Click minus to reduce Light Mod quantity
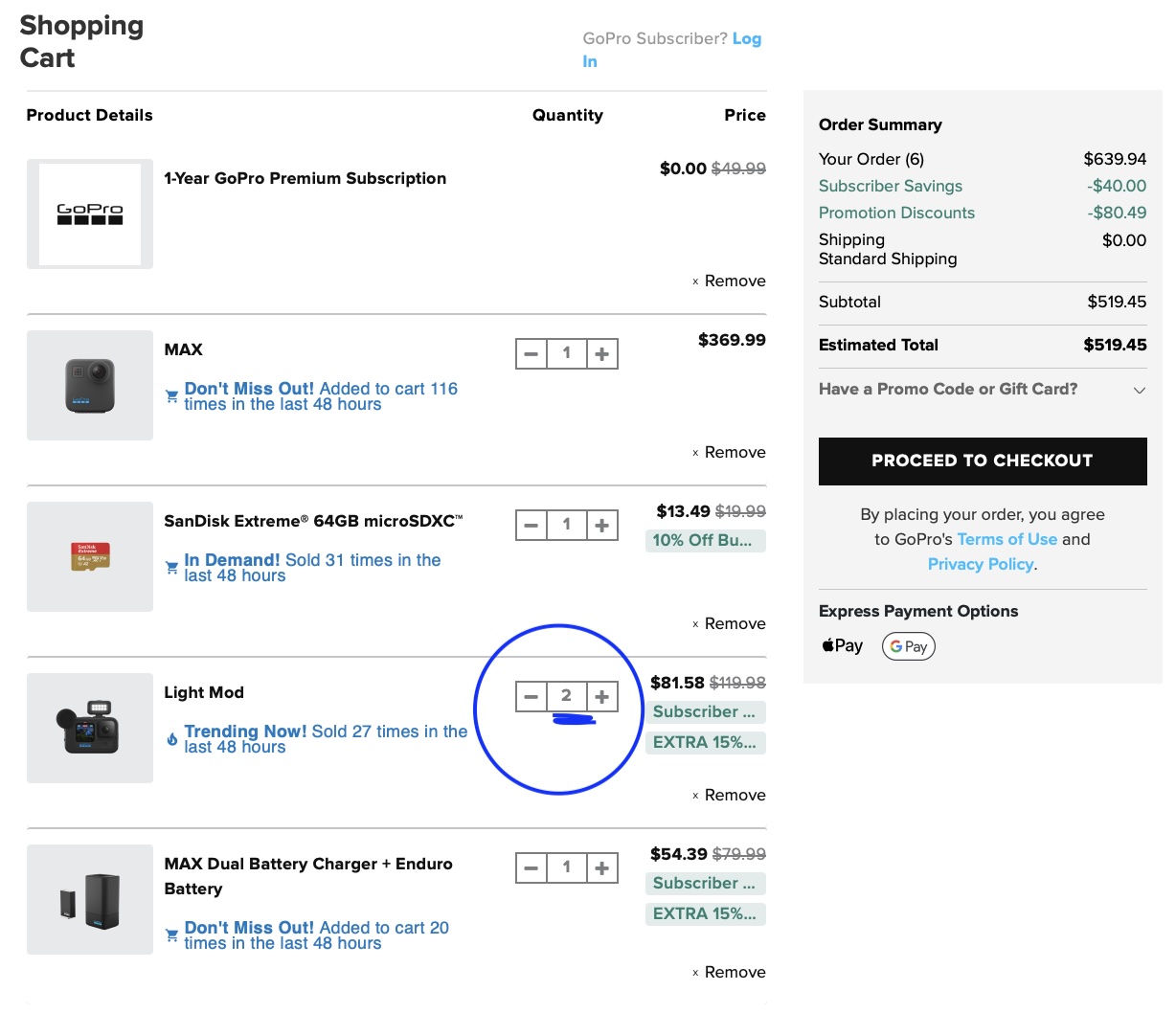The width and height of the screenshot is (1176, 1013). (531, 697)
